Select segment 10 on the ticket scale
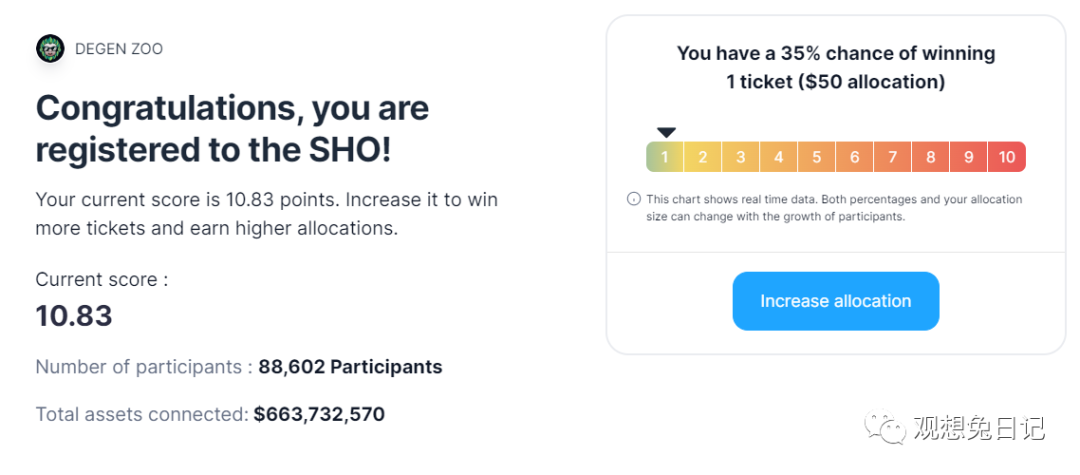This screenshot has height=475, width=1080. click(x=1007, y=157)
